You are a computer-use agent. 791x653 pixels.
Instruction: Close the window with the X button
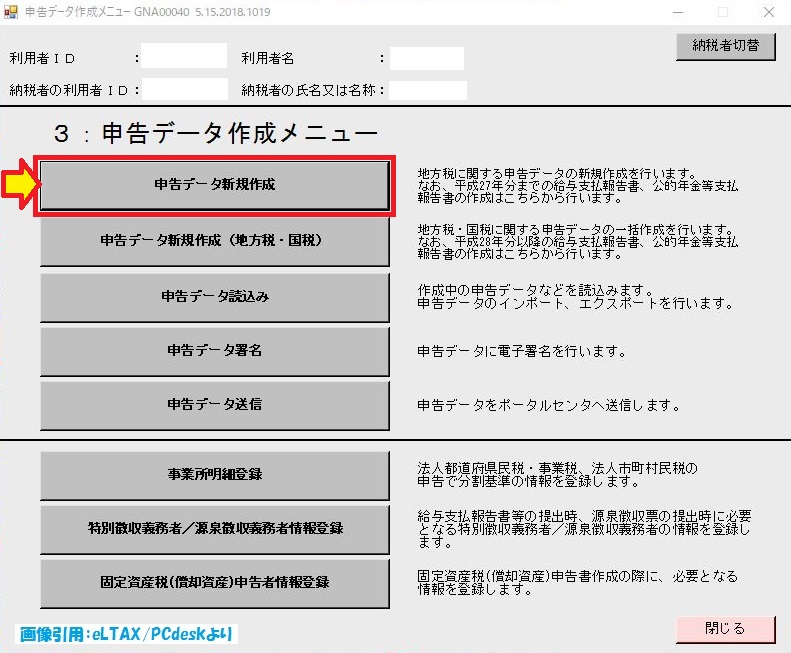pyautogui.click(x=769, y=12)
